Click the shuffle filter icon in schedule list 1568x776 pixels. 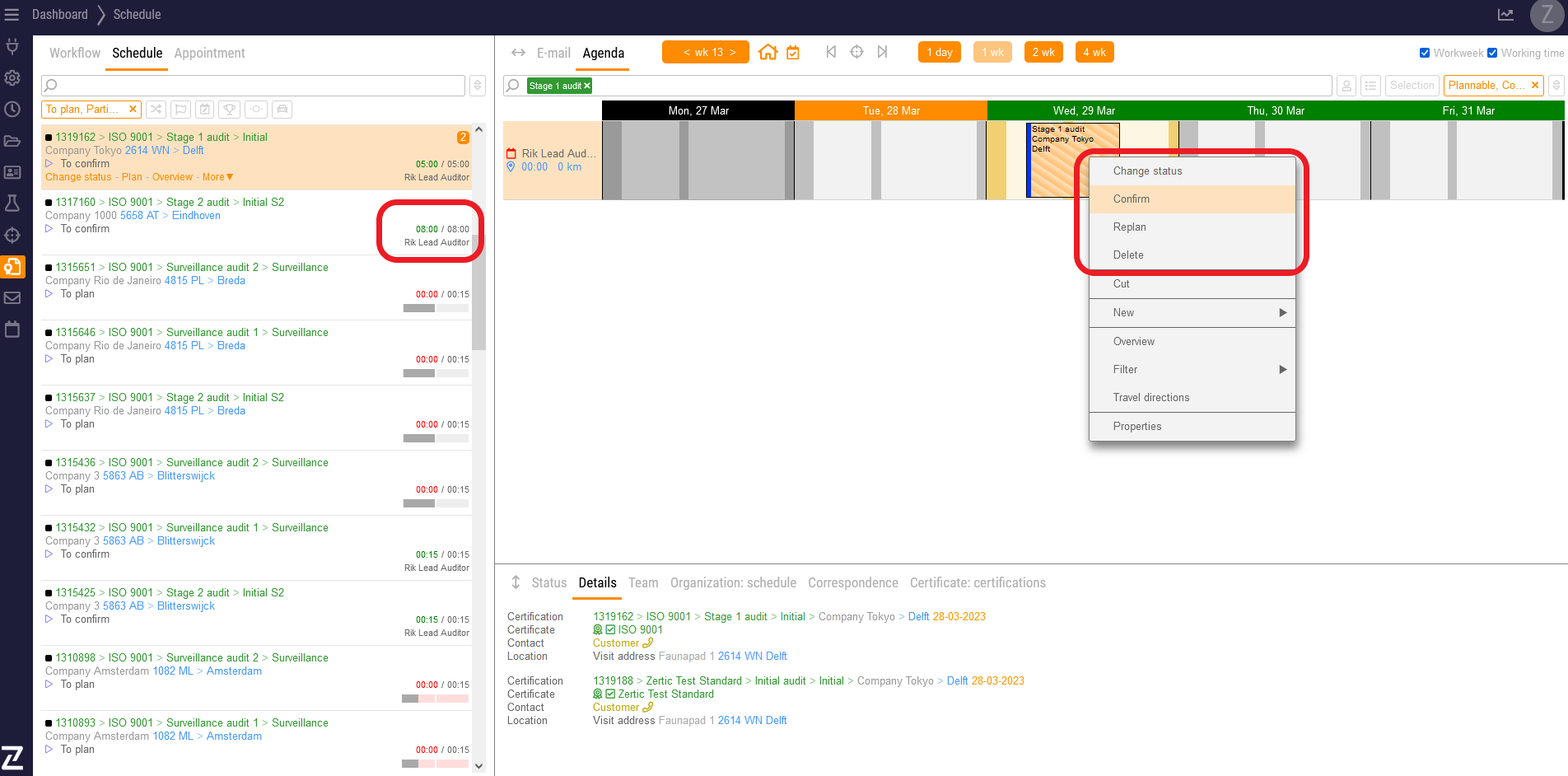[156, 110]
